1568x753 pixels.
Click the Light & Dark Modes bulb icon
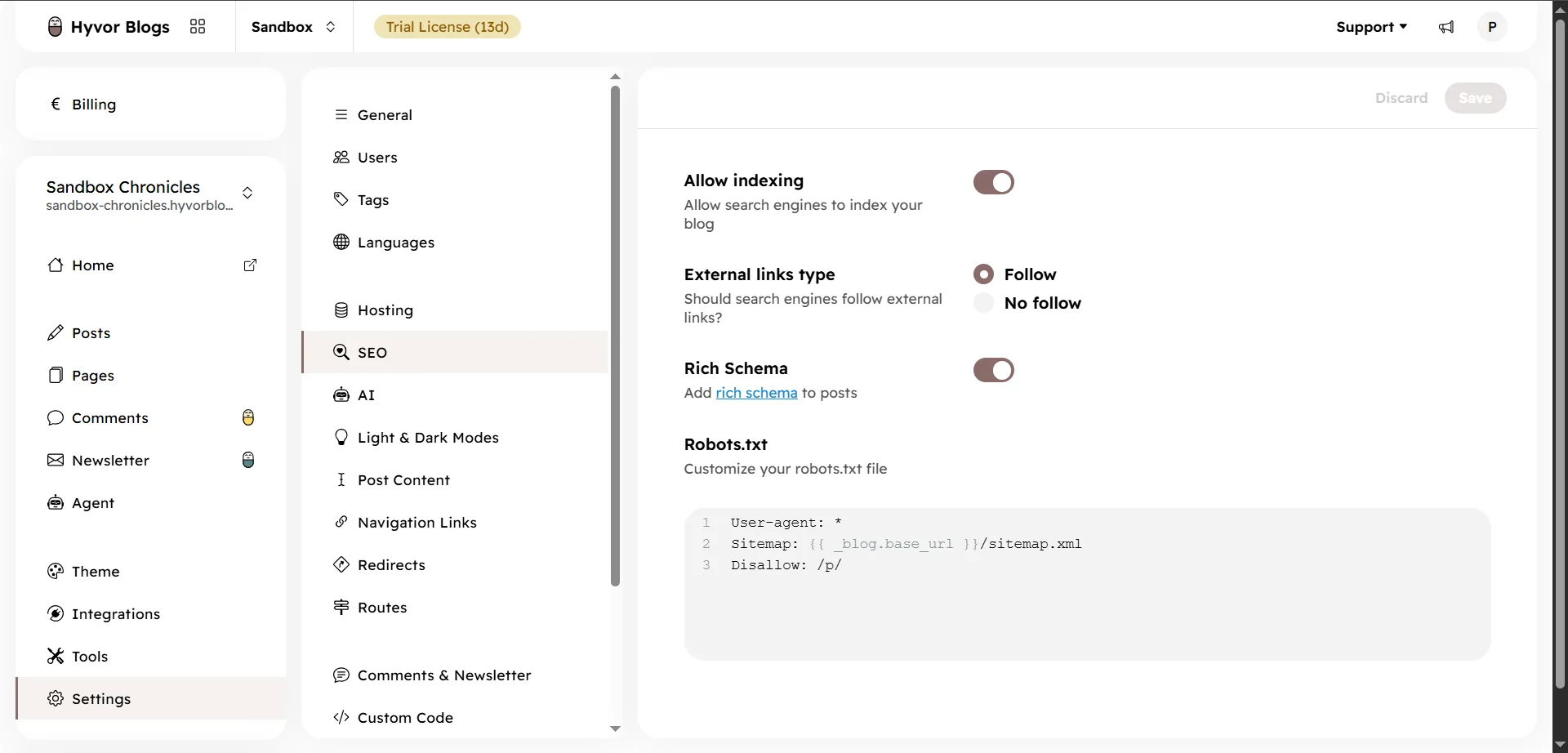click(x=341, y=438)
